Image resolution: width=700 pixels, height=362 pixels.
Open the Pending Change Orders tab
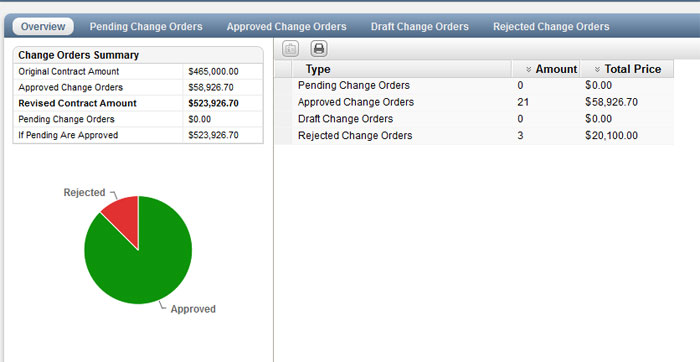146,27
